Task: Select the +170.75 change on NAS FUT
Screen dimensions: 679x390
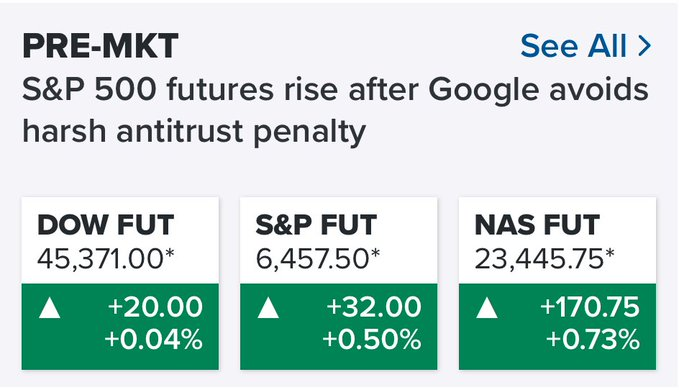Action: 590,307
